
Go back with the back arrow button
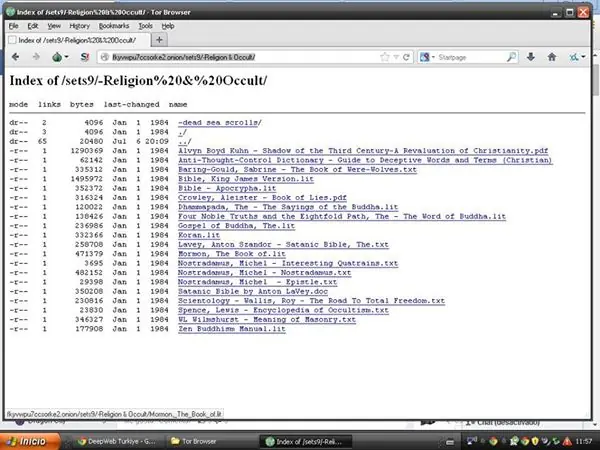15,57
